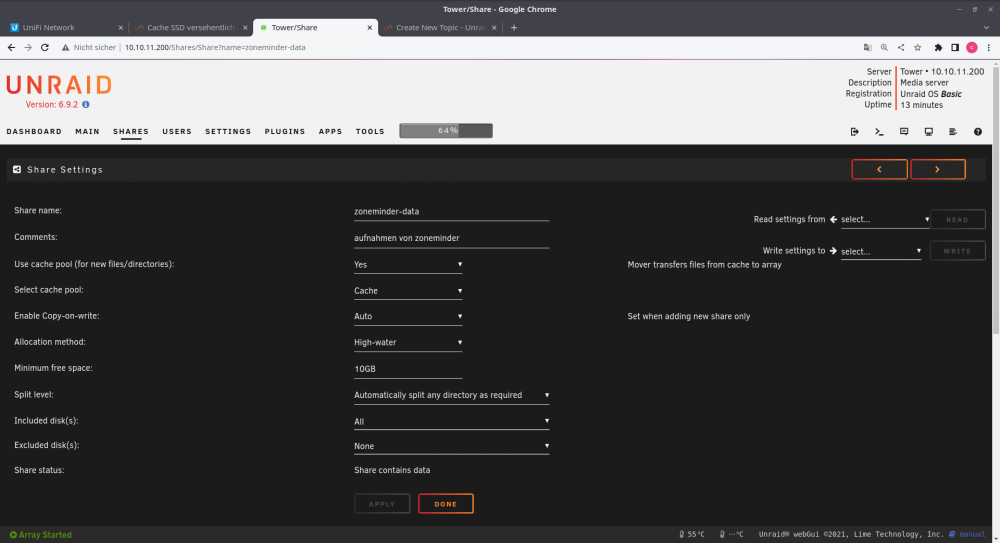The image size is (1000, 543).
Task: Open Chrome three-dot menu
Action: click(x=989, y=47)
